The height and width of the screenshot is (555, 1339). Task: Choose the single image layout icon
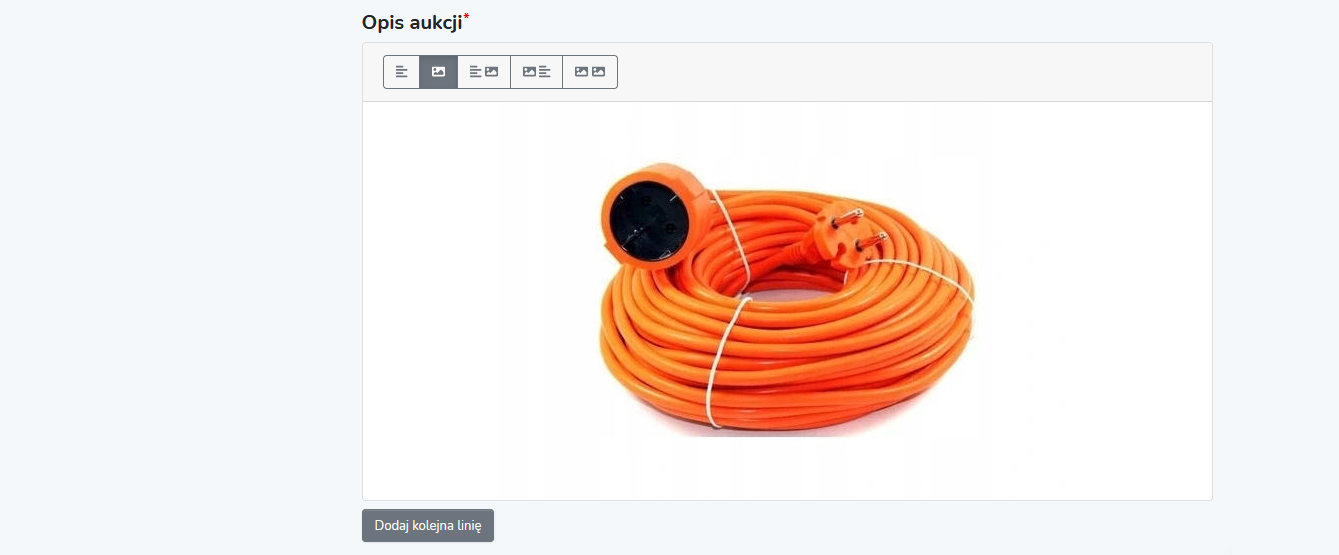(438, 72)
